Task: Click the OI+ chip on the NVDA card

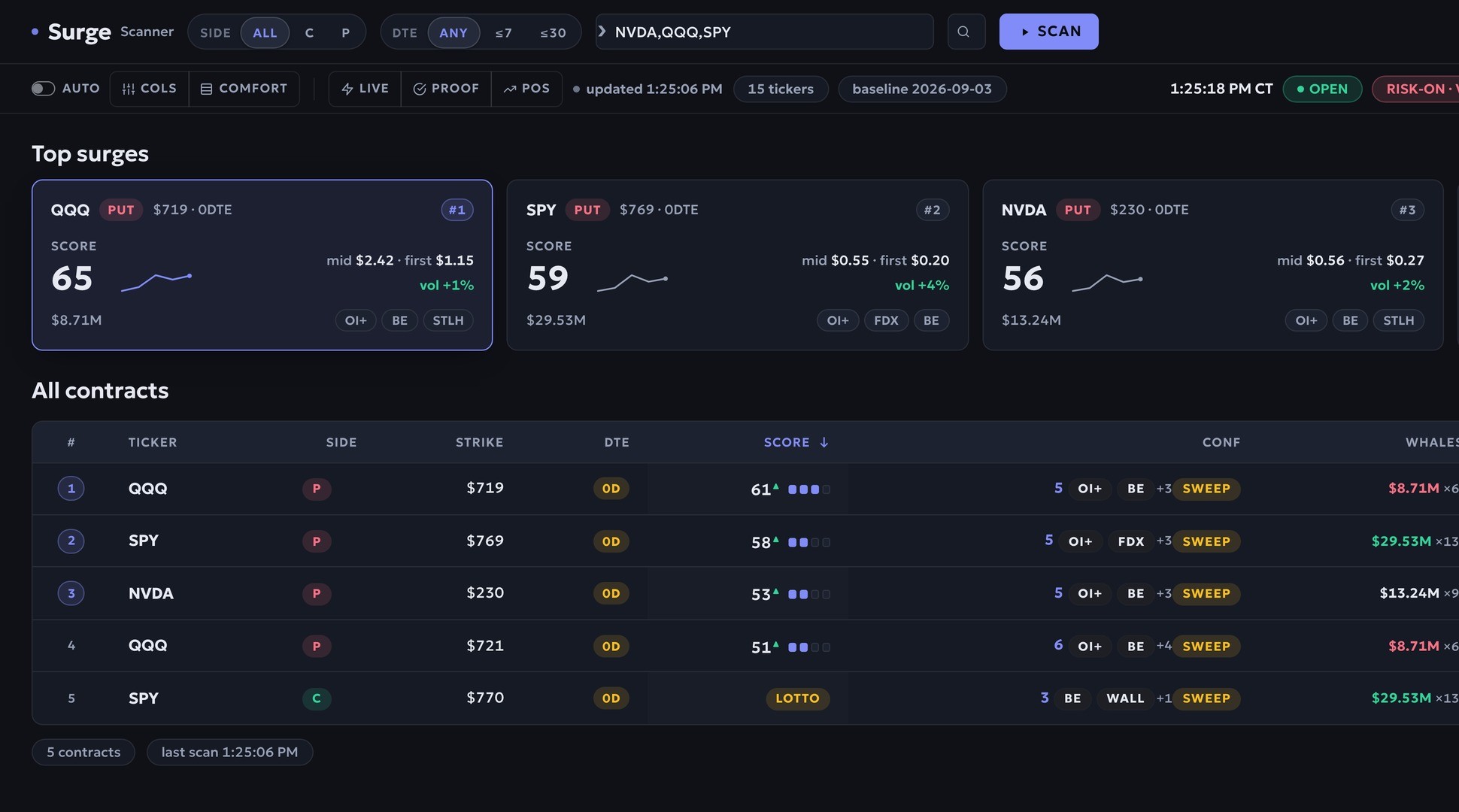Action: (1306, 320)
